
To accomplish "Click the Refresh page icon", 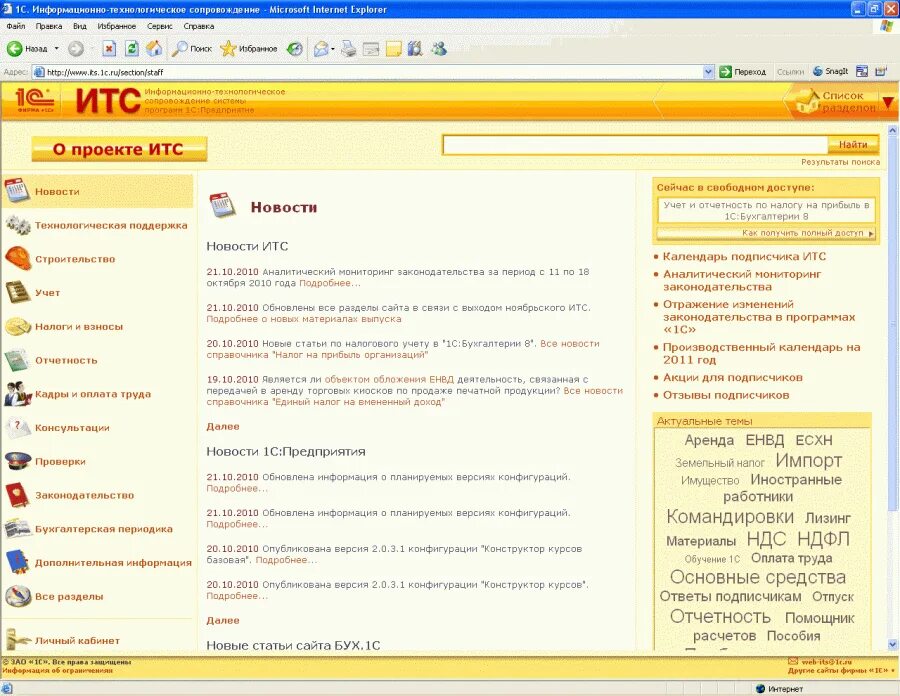I will (x=131, y=49).
